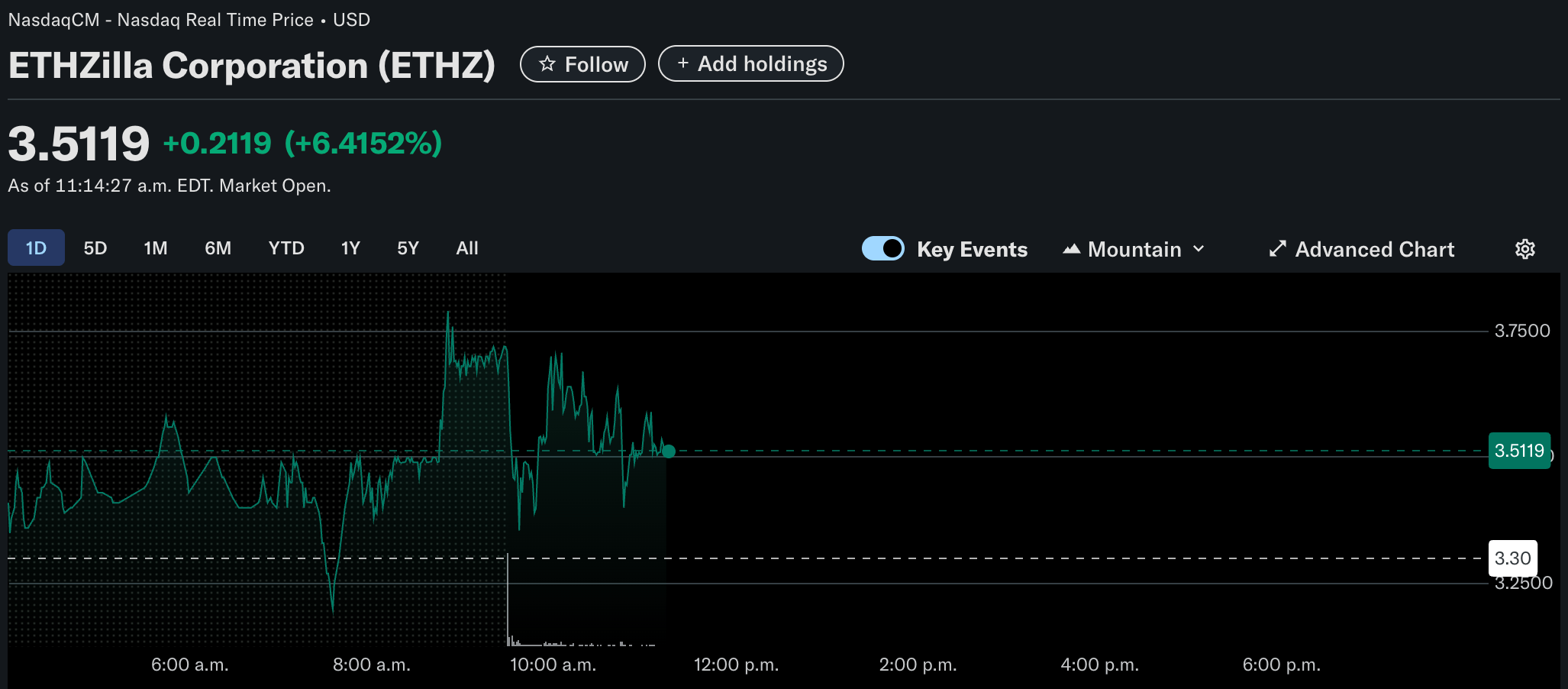Select the YTD time range
Viewport: 1568px width, 689px height.
(286, 247)
